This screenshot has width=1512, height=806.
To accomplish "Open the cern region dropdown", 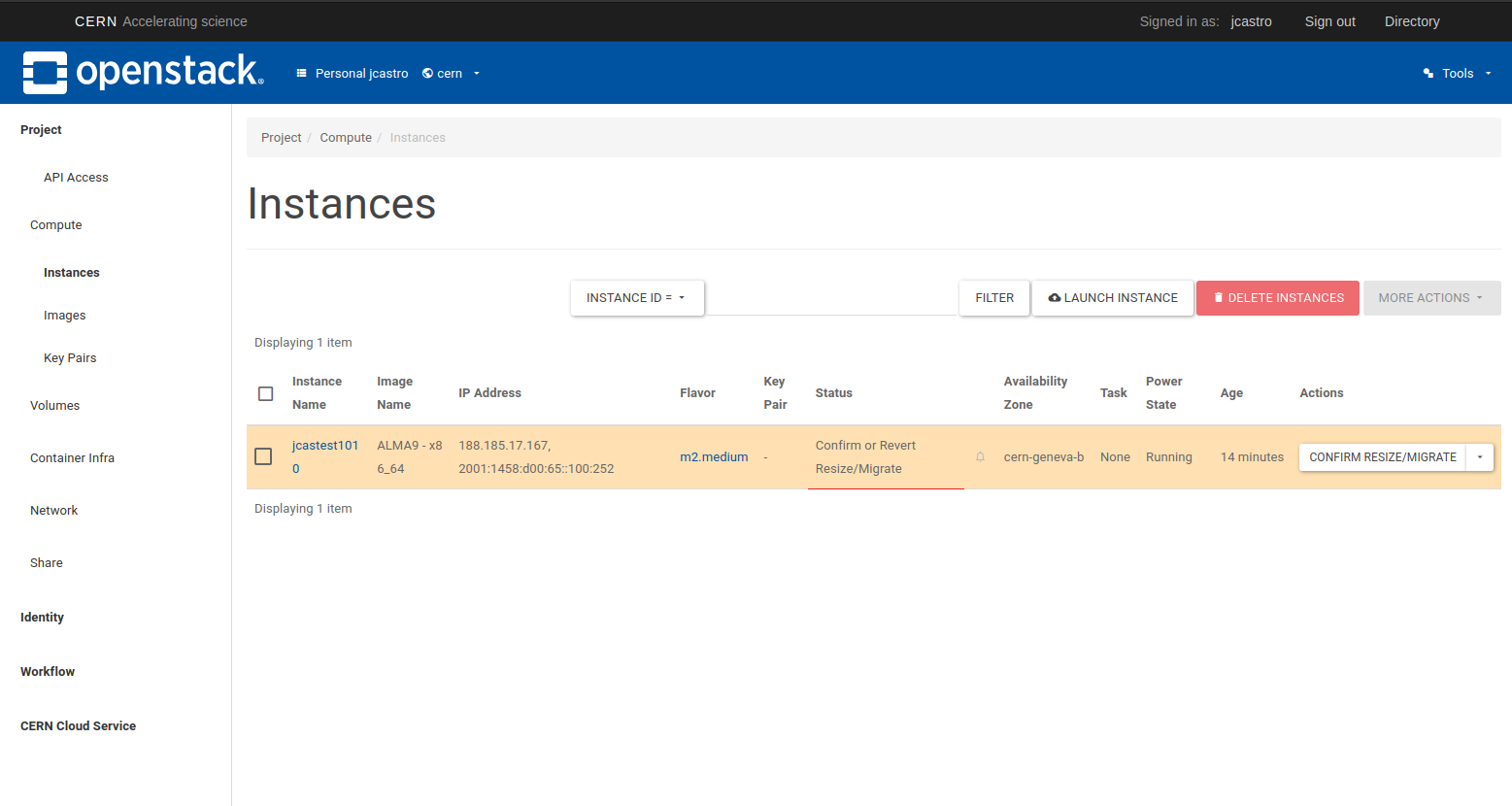I will click(451, 73).
